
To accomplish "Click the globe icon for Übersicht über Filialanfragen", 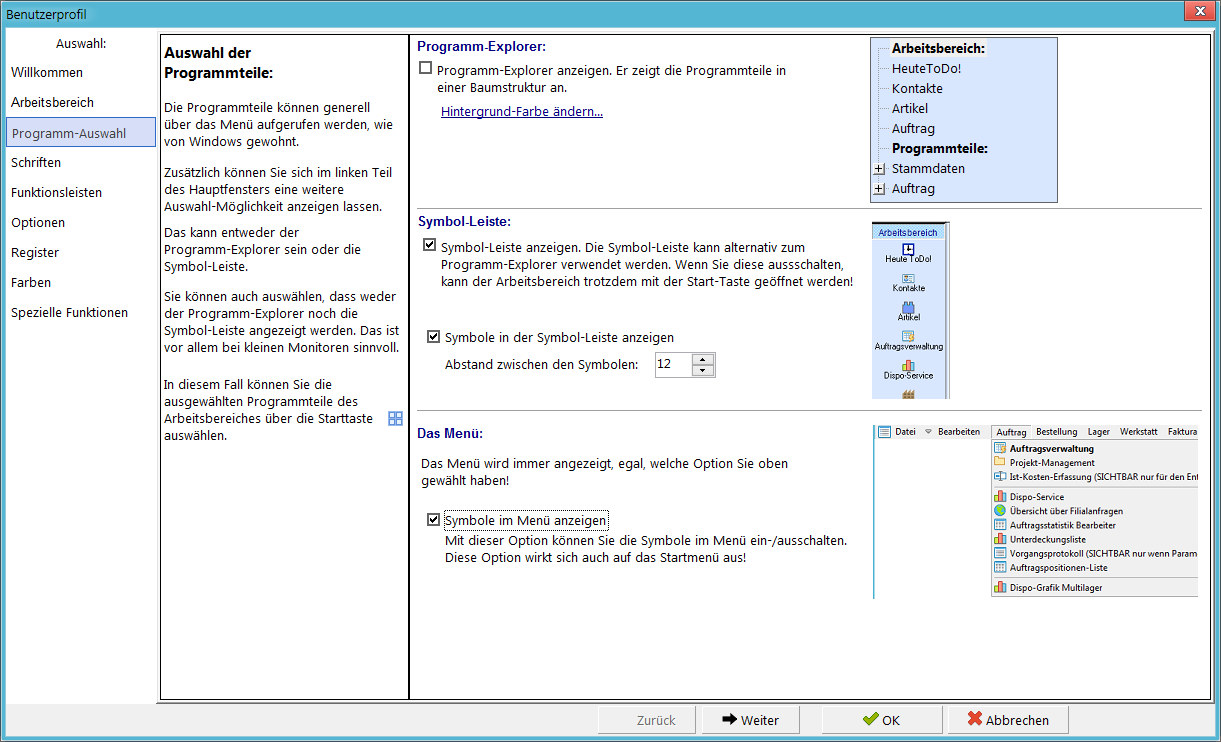I will (x=1000, y=511).
